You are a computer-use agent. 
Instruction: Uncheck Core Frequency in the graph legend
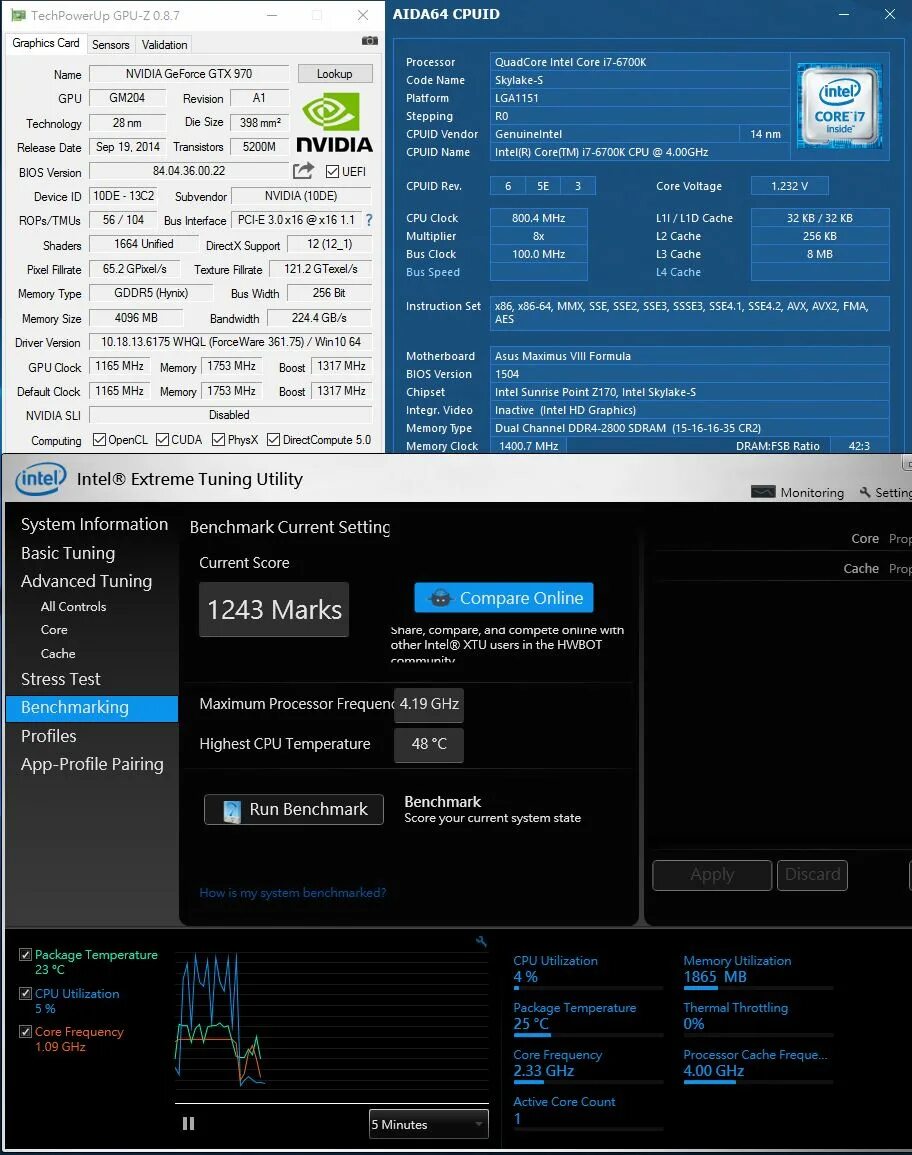click(x=25, y=1032)
